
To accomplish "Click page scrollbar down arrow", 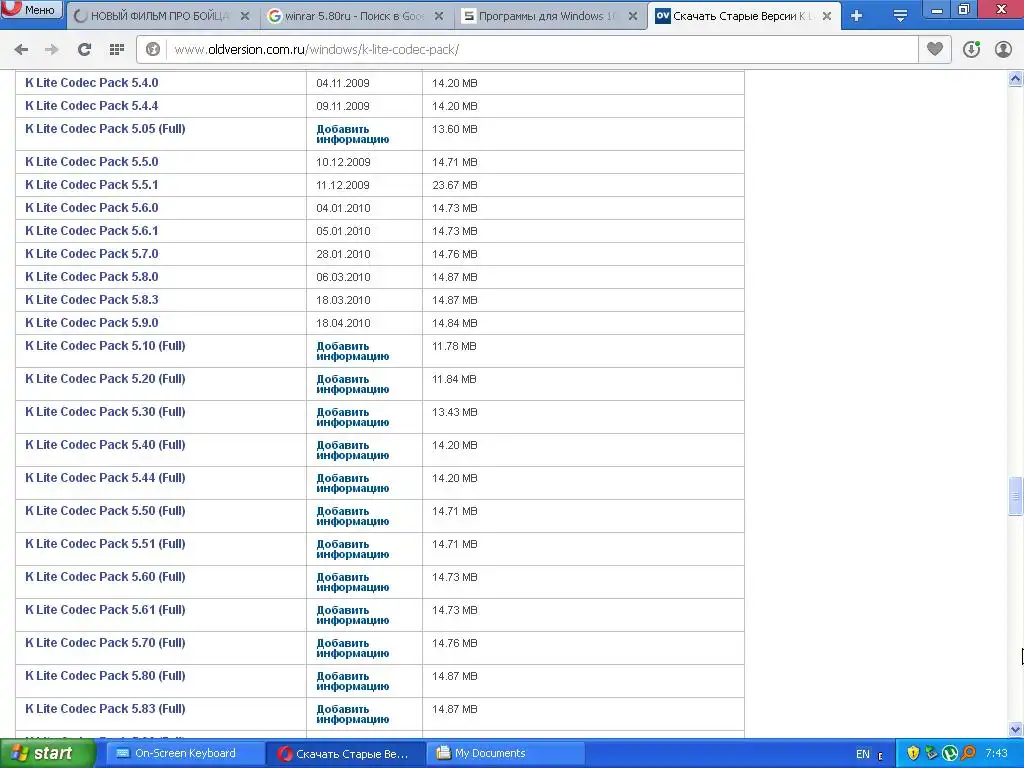I will coord(1016,728).
